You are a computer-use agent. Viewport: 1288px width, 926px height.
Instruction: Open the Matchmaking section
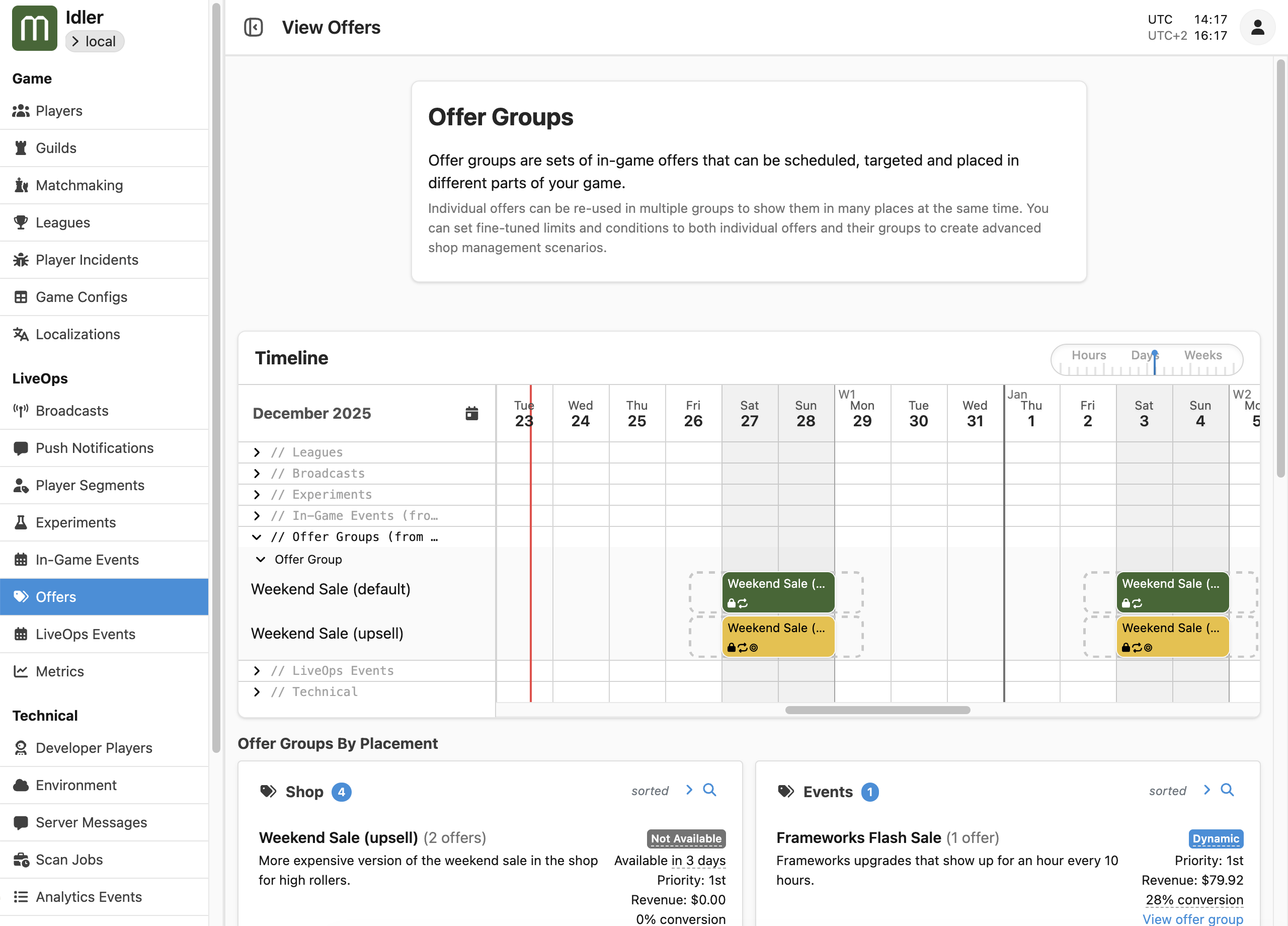pos(79,185)
